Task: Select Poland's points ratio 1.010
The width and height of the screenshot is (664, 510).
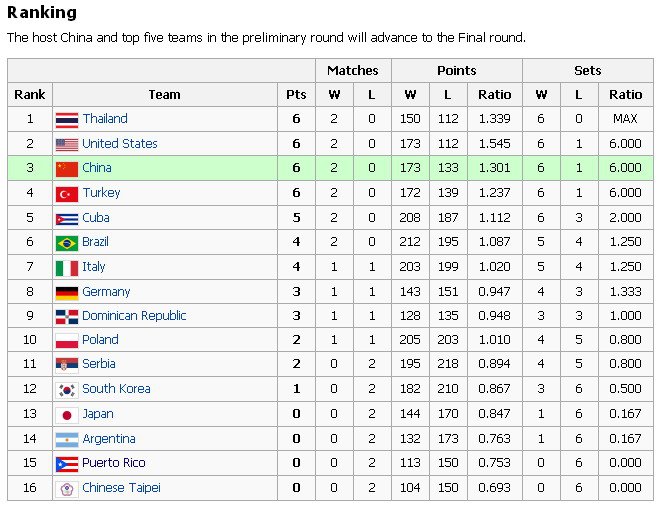Action: pos(495,340)
